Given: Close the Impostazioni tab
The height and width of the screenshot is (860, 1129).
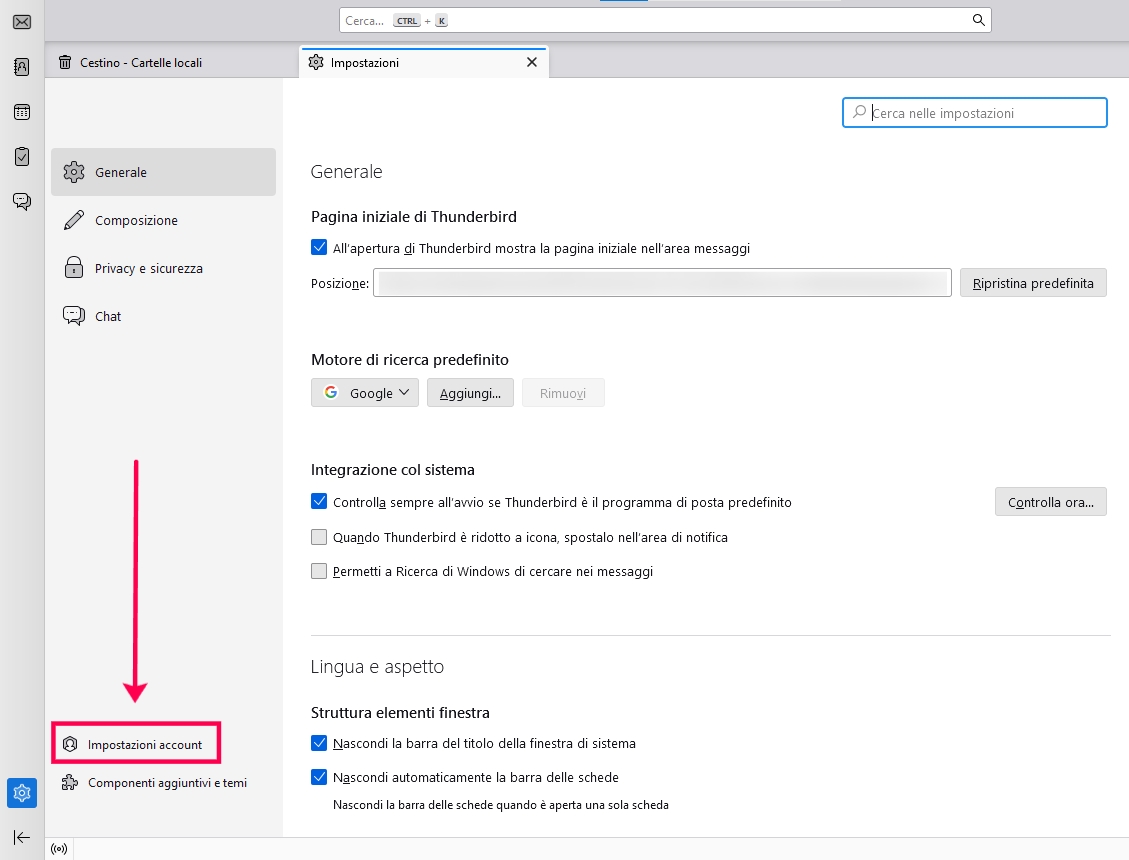Looking at the screenshot, I should click(x=532, y=63).
